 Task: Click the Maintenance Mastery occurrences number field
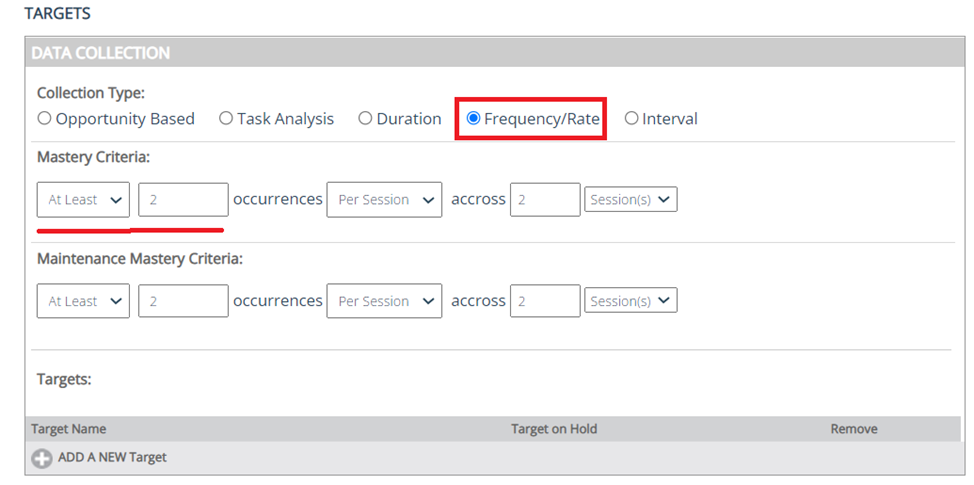pos(183,301)
